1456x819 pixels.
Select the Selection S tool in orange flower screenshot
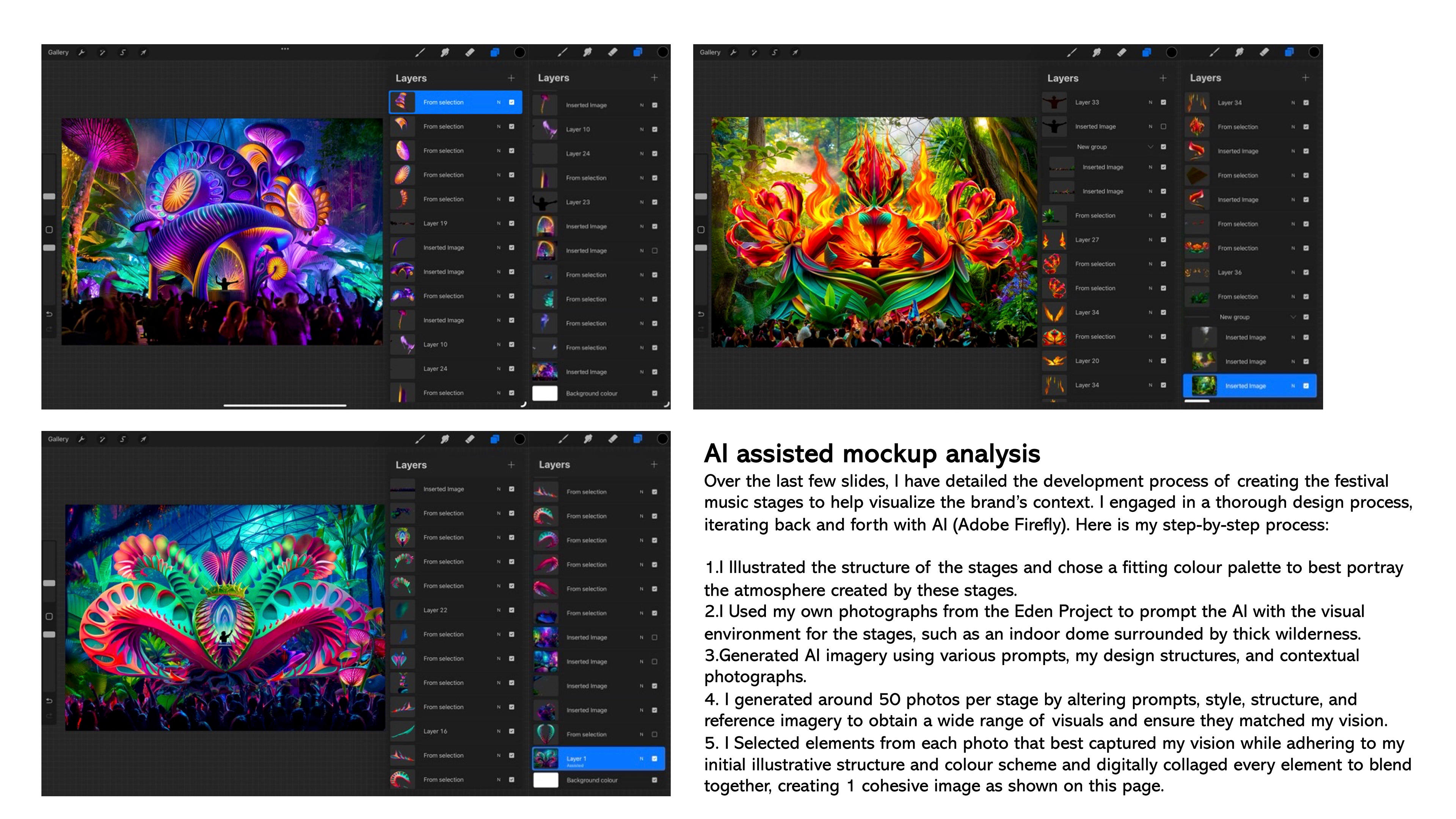point(774,52)
